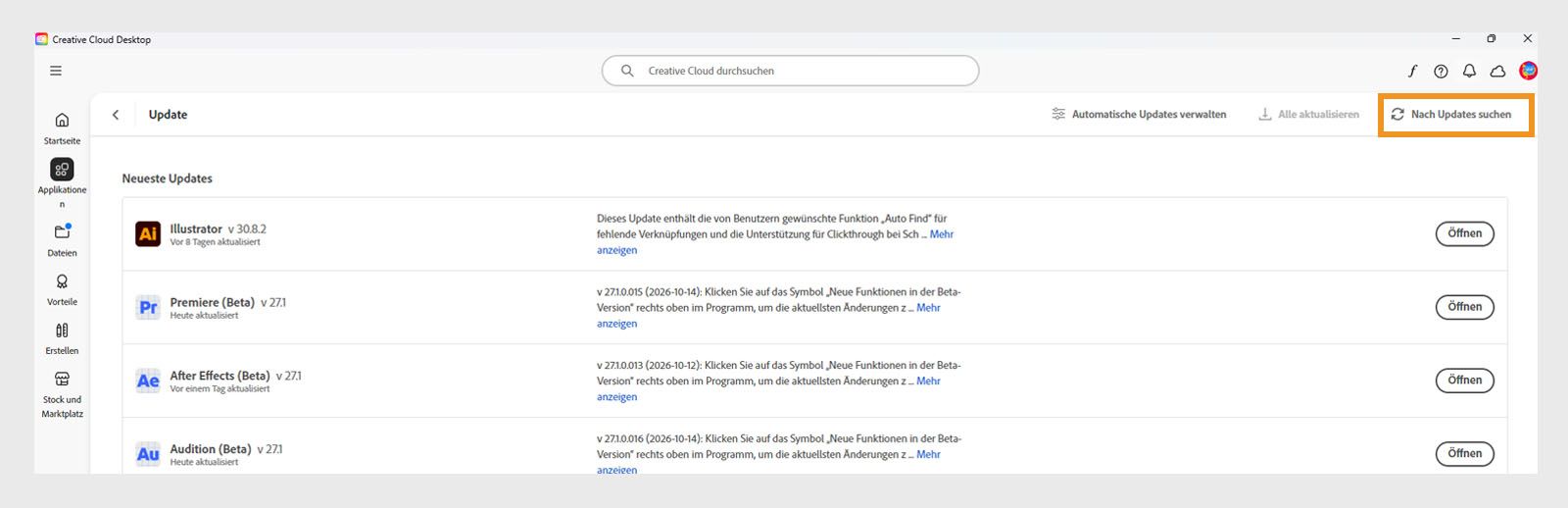This screenshot has height=508, width=1568.
Task: Open Stock und Marktplatz
Action: click(62, 393)
